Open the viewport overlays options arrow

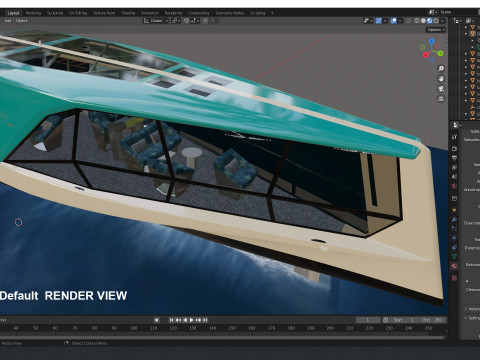click(x=400, y=21)
